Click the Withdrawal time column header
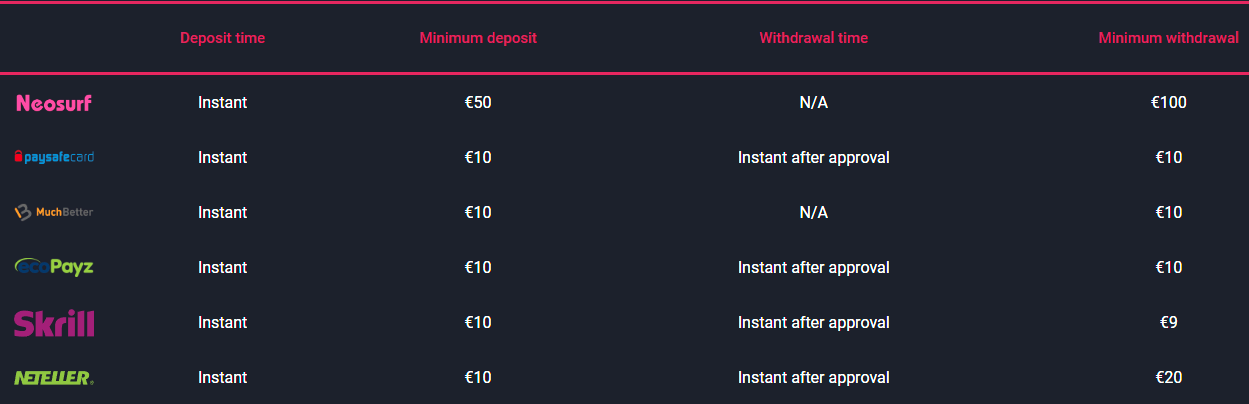1249x404 pixels. (x=813, y=38)
